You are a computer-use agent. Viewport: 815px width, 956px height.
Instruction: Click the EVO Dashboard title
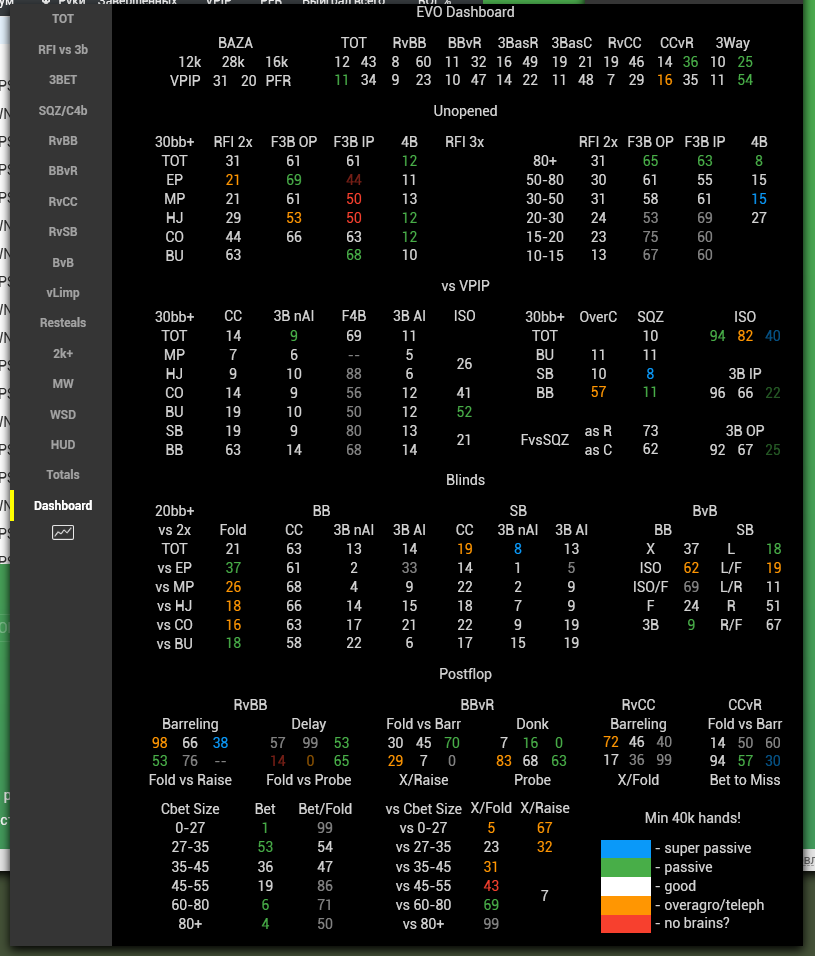(x=465, y=12)
